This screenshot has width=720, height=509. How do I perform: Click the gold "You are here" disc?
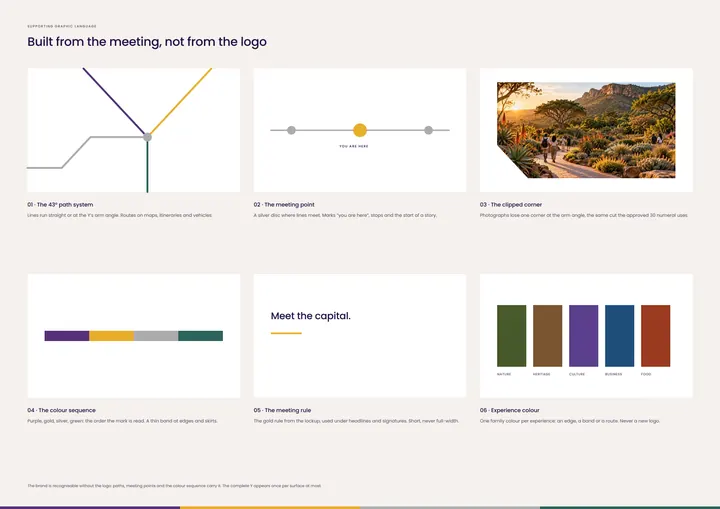coord(360,130)
